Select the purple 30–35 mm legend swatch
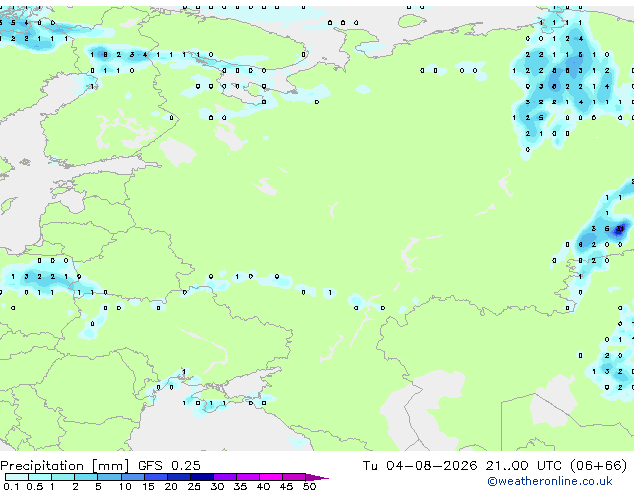634x490 pixels. point(225,477)
